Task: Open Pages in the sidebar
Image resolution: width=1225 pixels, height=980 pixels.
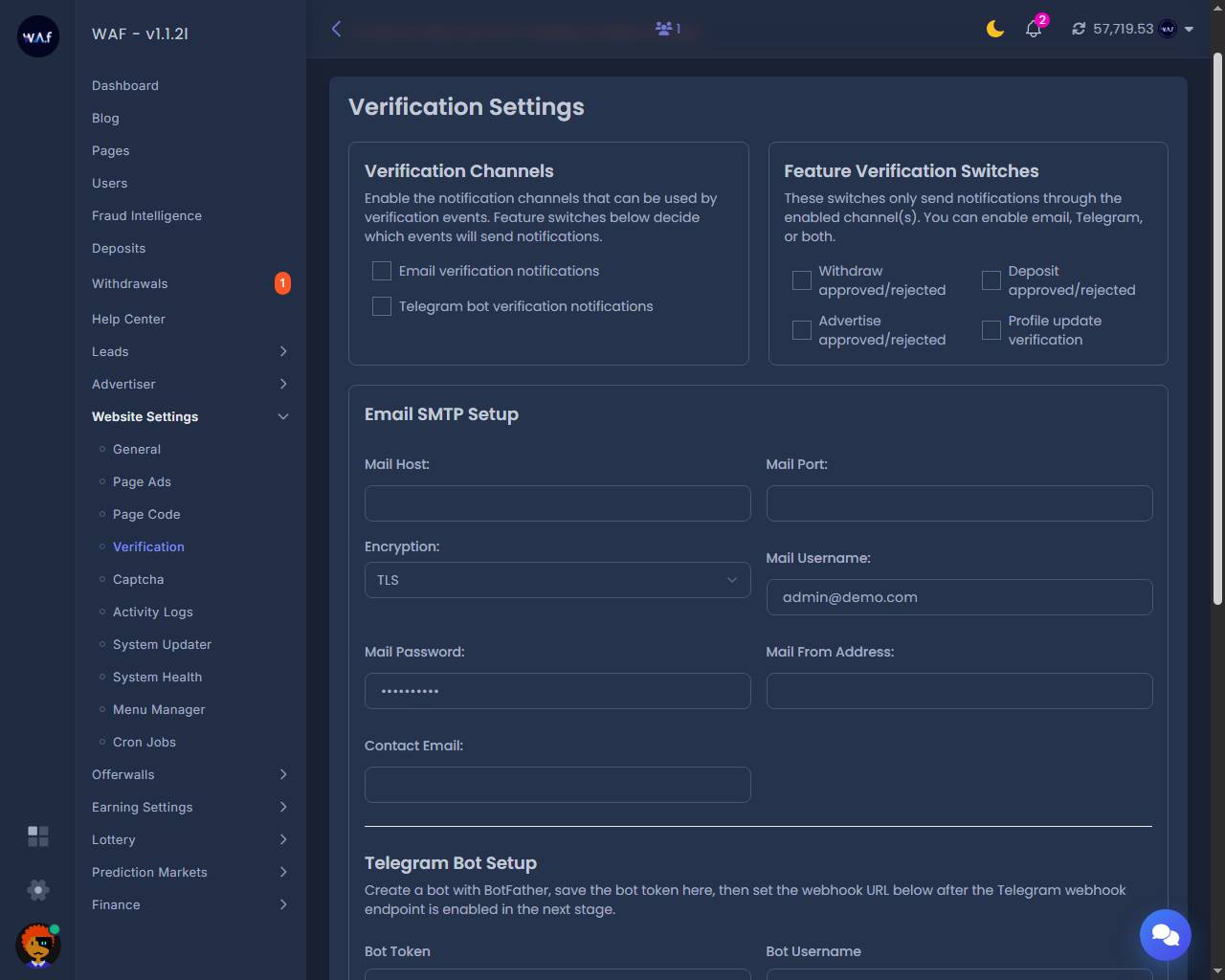Action: click(x=110, y=150)
